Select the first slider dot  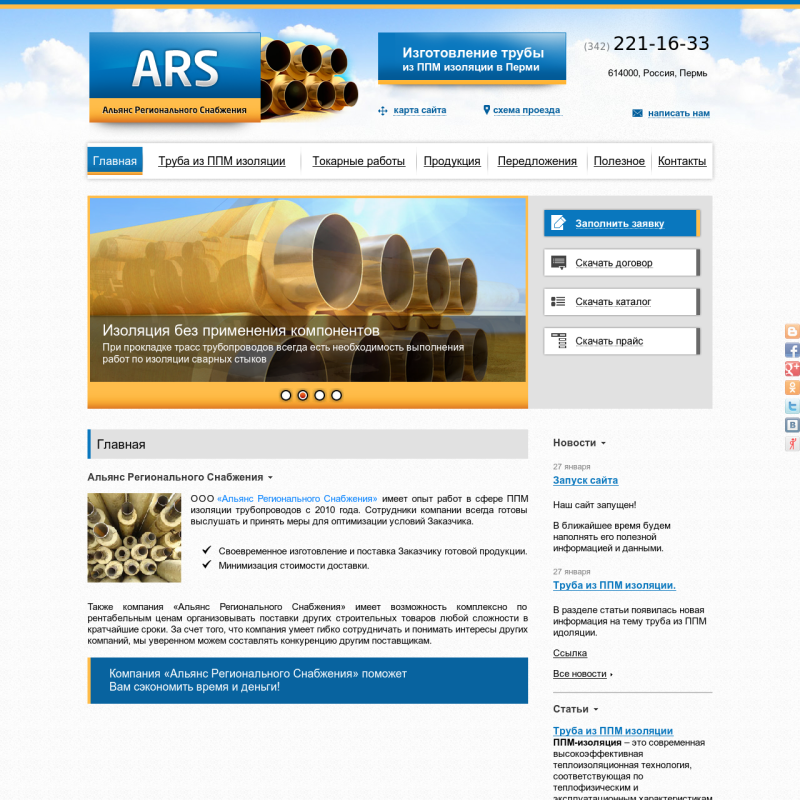[286, 395]
